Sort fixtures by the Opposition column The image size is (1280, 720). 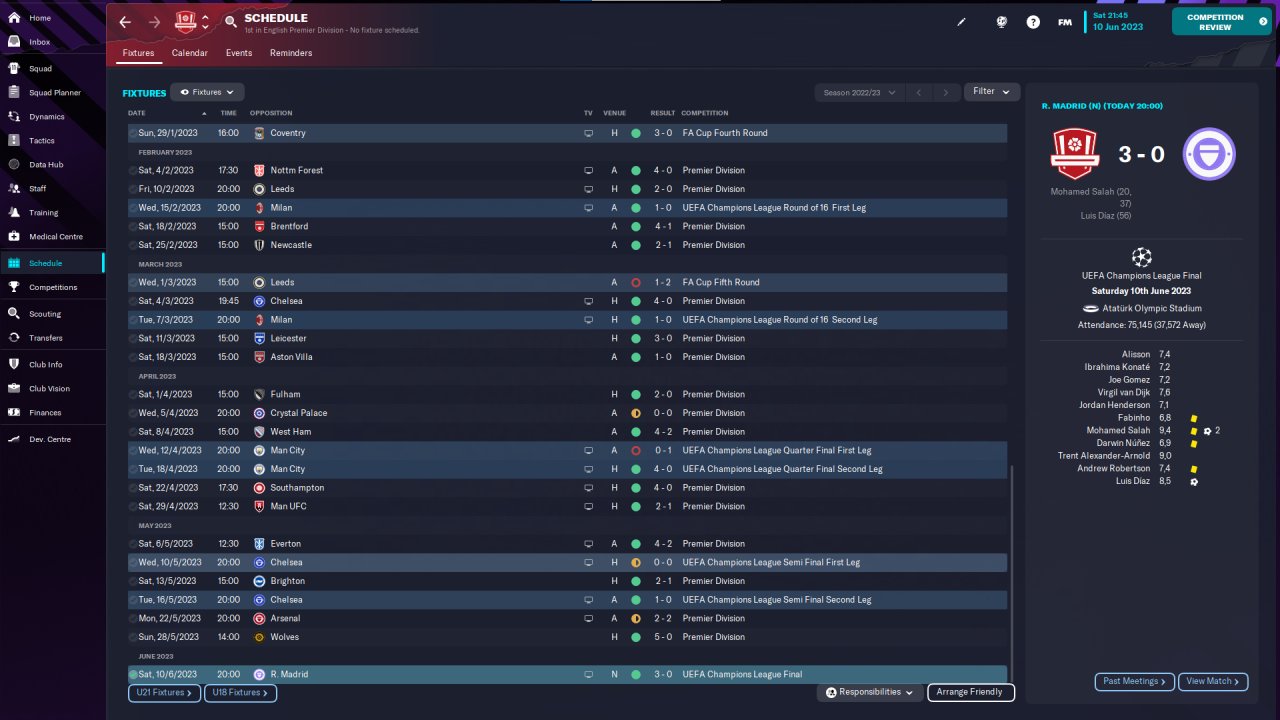click(x=271, y=113)
